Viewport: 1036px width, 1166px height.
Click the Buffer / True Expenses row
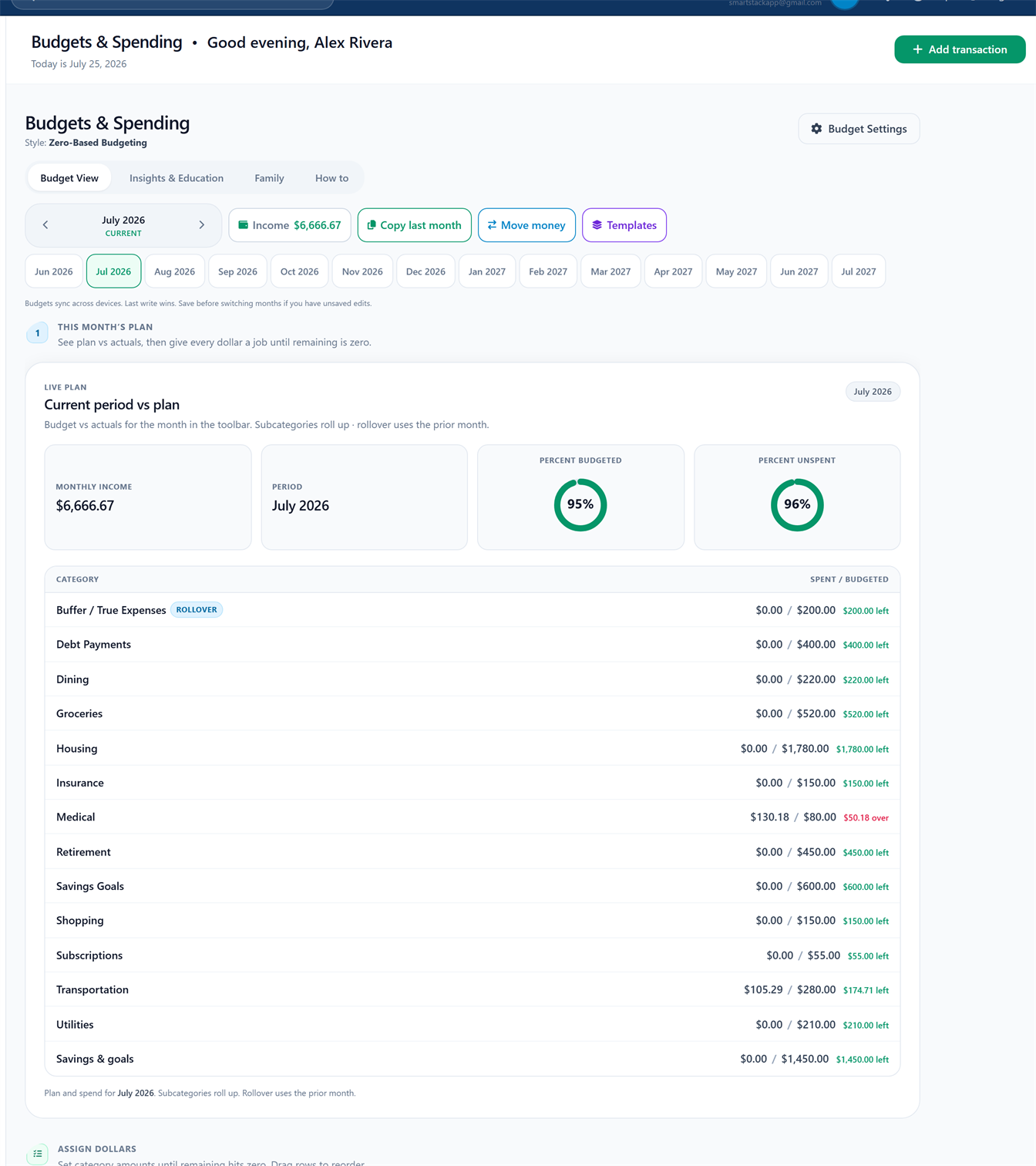click(473, 610)
